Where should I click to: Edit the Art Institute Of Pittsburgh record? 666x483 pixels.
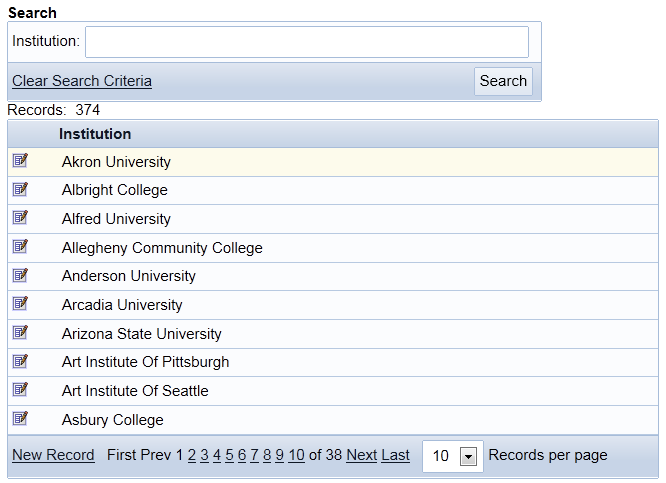click(20, 361)
